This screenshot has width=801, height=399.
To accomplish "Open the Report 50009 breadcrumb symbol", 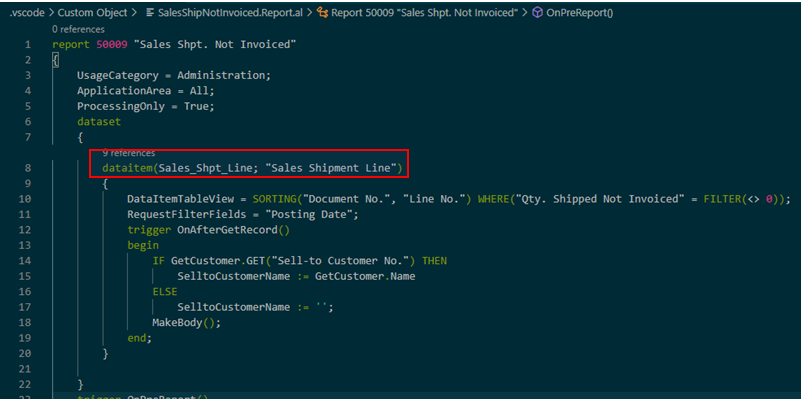I will point(425,13).
